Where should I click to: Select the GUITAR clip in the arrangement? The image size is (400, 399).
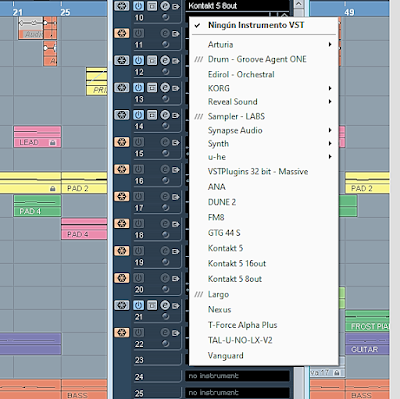click(x=367, y=344)
